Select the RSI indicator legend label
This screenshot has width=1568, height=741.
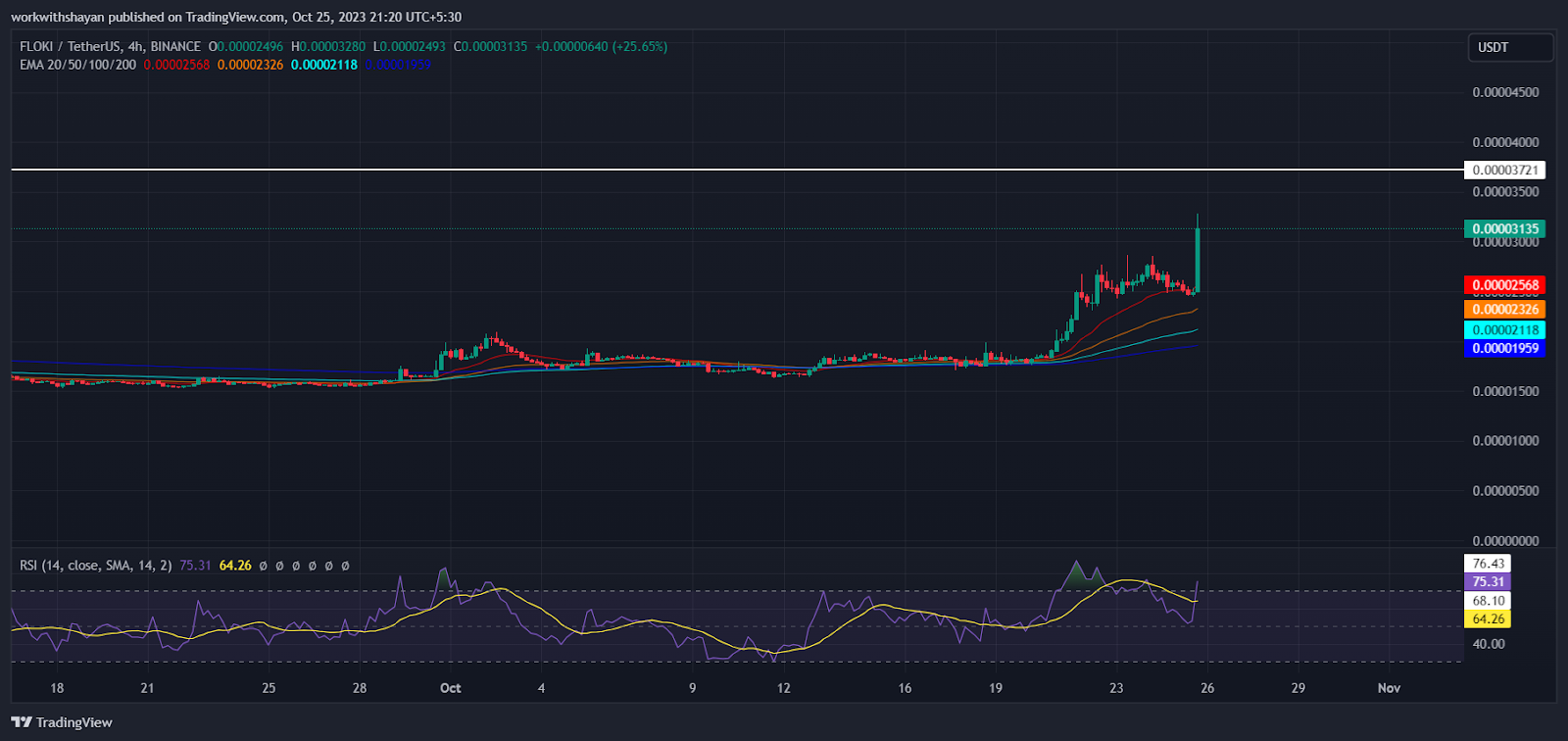[x=95, y=566]
